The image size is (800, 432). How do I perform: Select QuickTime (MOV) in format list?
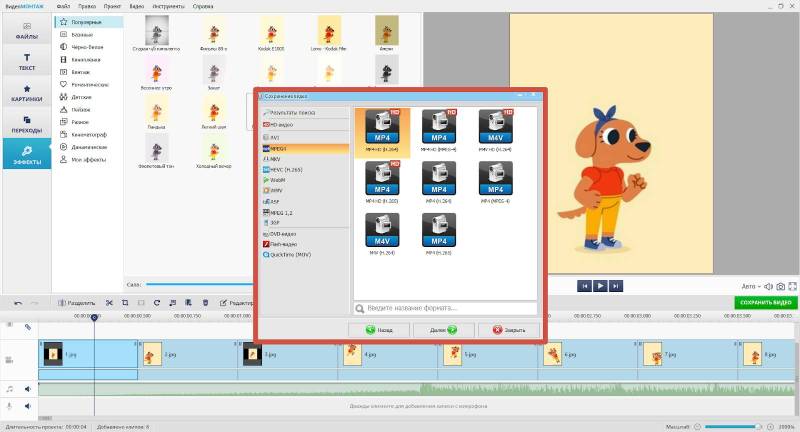(305, 255)
